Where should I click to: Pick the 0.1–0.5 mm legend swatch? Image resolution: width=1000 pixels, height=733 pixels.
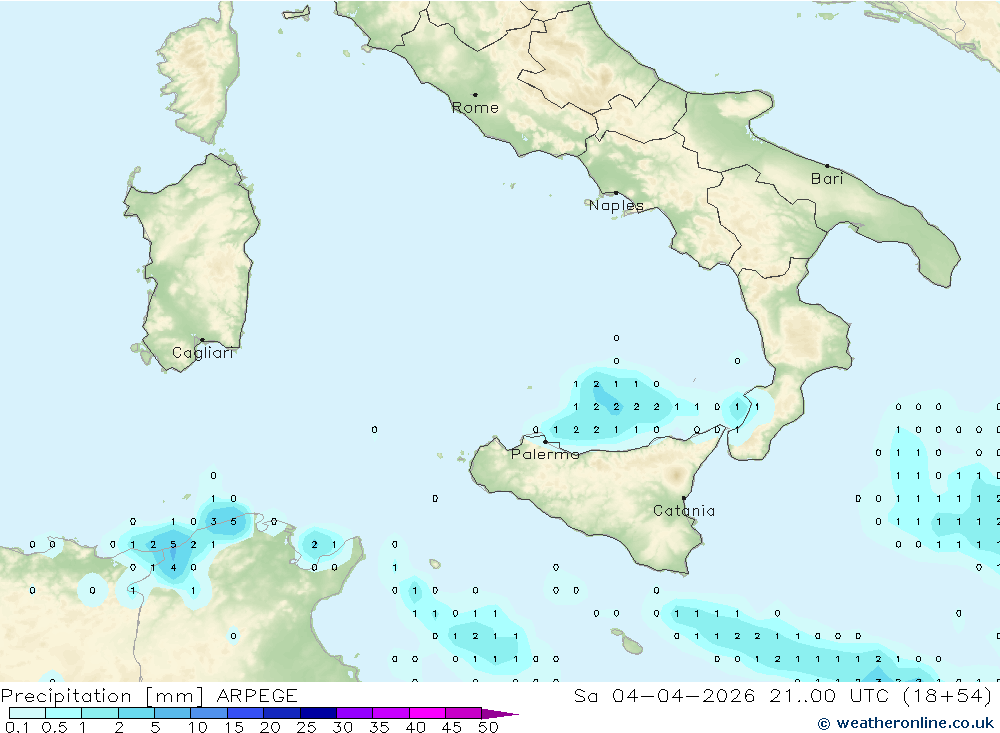[x=27, y=713]
